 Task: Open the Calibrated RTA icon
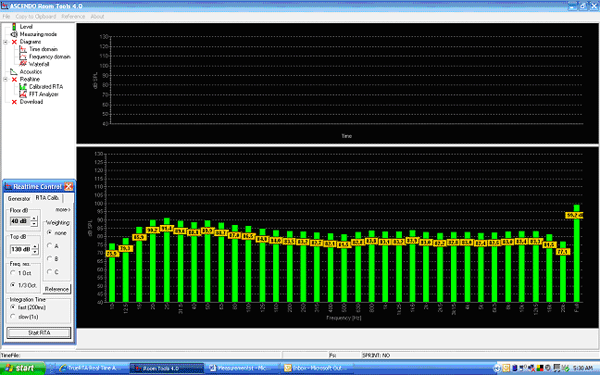click(23, 87)
